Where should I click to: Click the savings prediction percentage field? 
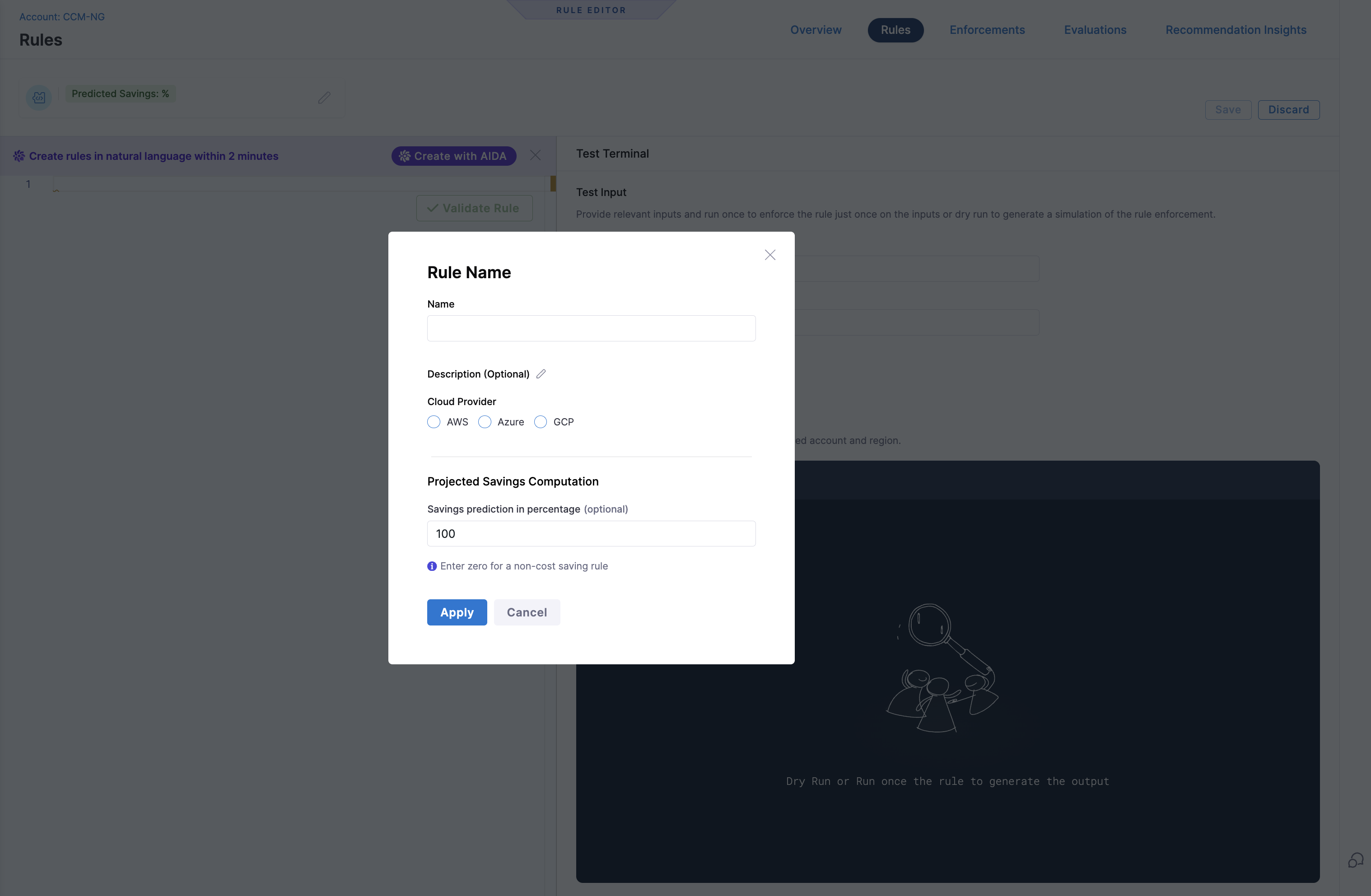[x=591, y=533]
